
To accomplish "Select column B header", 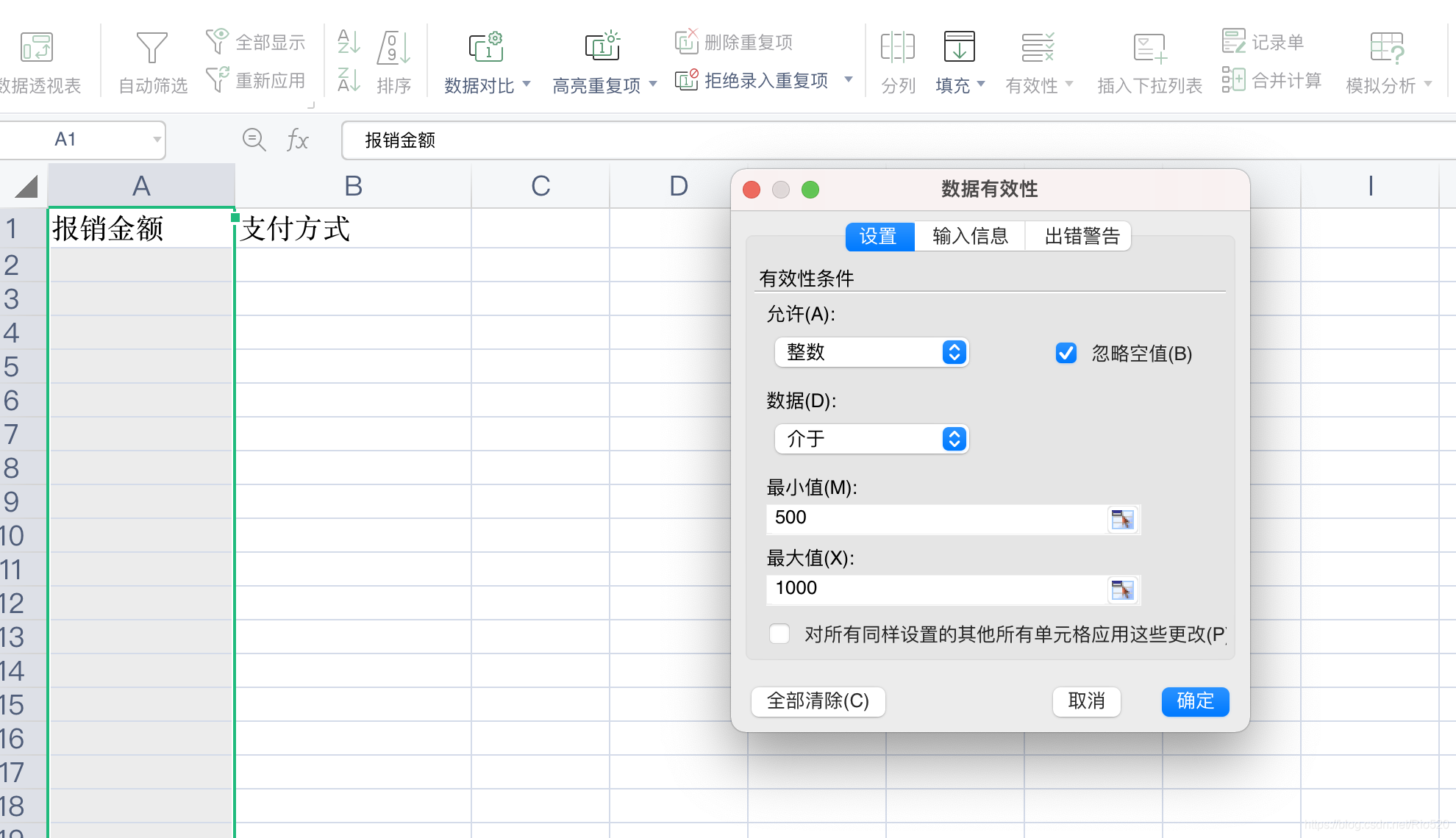I will [x=354, y=187].
